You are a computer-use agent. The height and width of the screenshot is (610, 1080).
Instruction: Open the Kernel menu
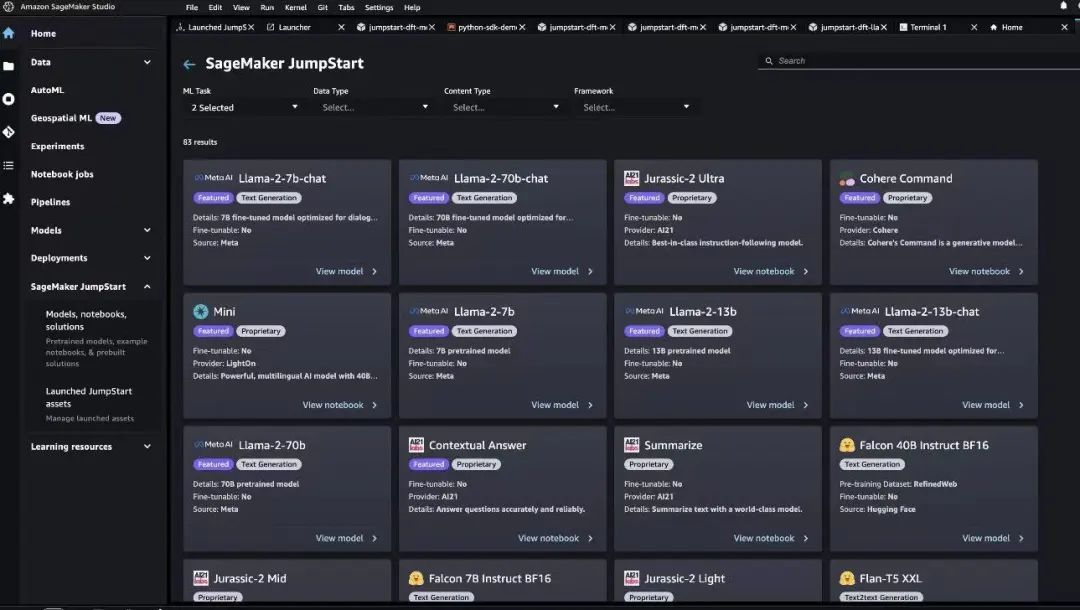295,7
